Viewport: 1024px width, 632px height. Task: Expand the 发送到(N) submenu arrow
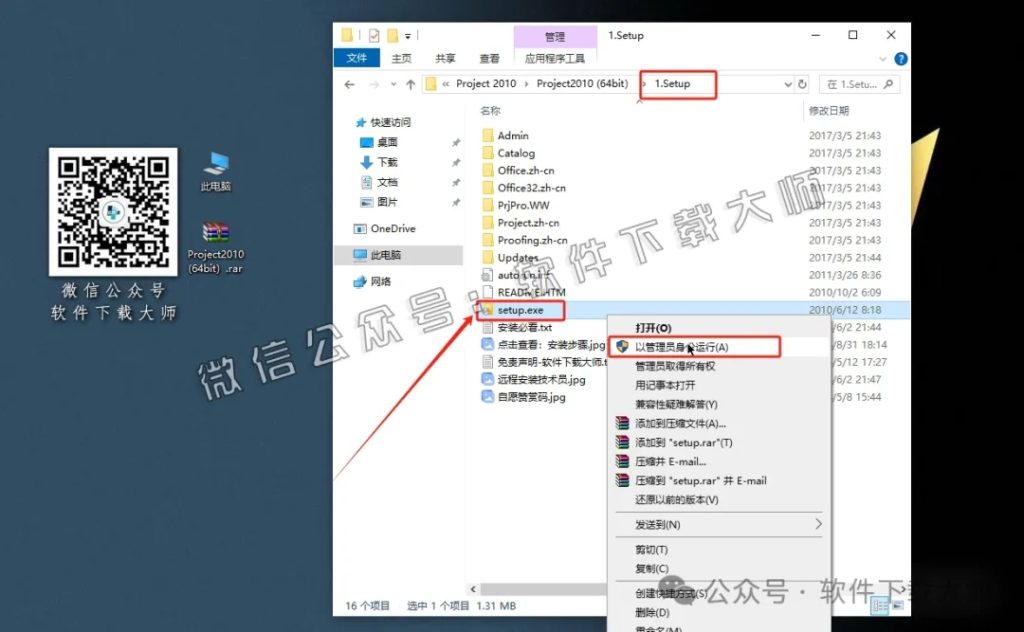tap(819, 525)
